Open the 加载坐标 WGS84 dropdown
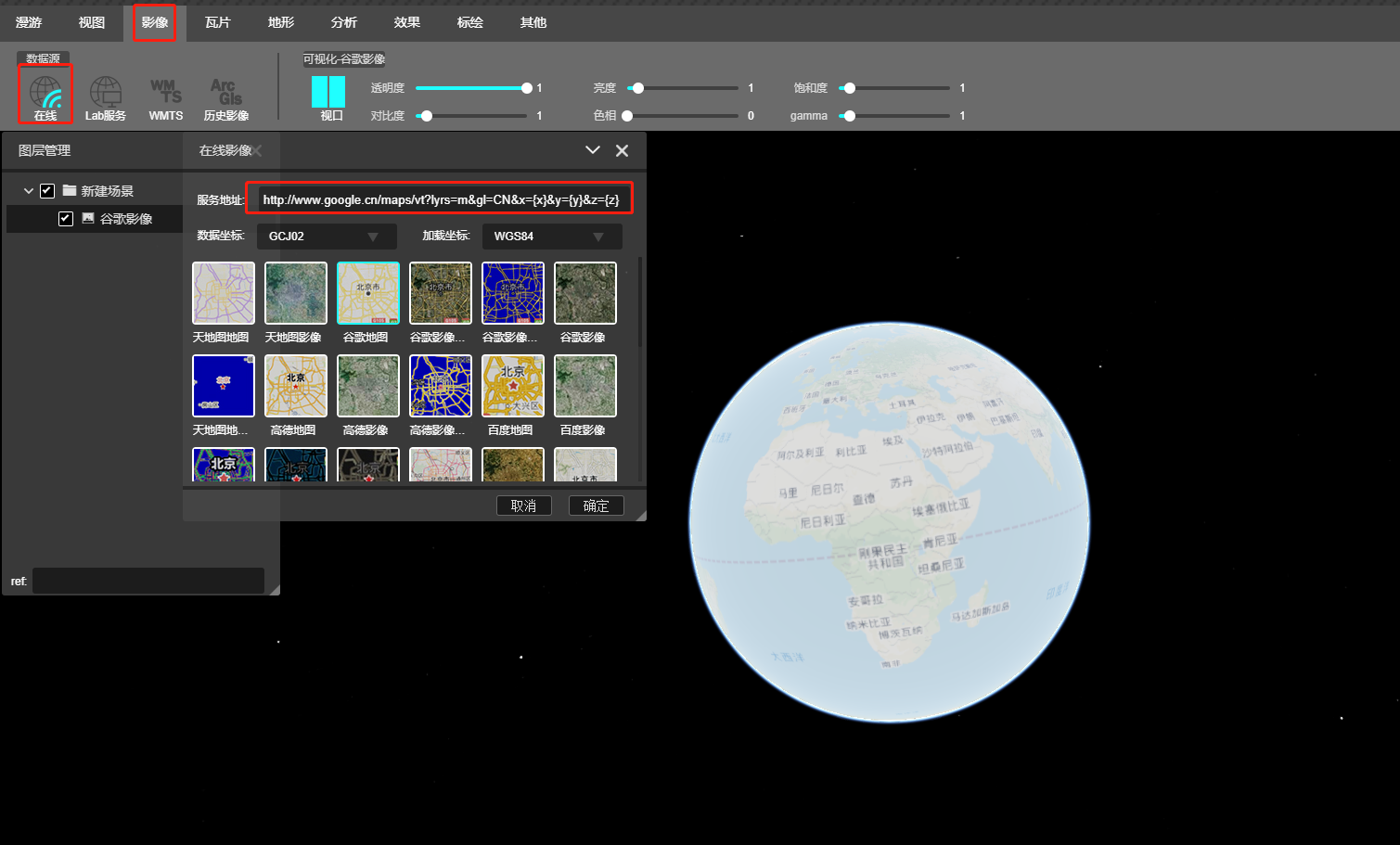 [552, 237]
